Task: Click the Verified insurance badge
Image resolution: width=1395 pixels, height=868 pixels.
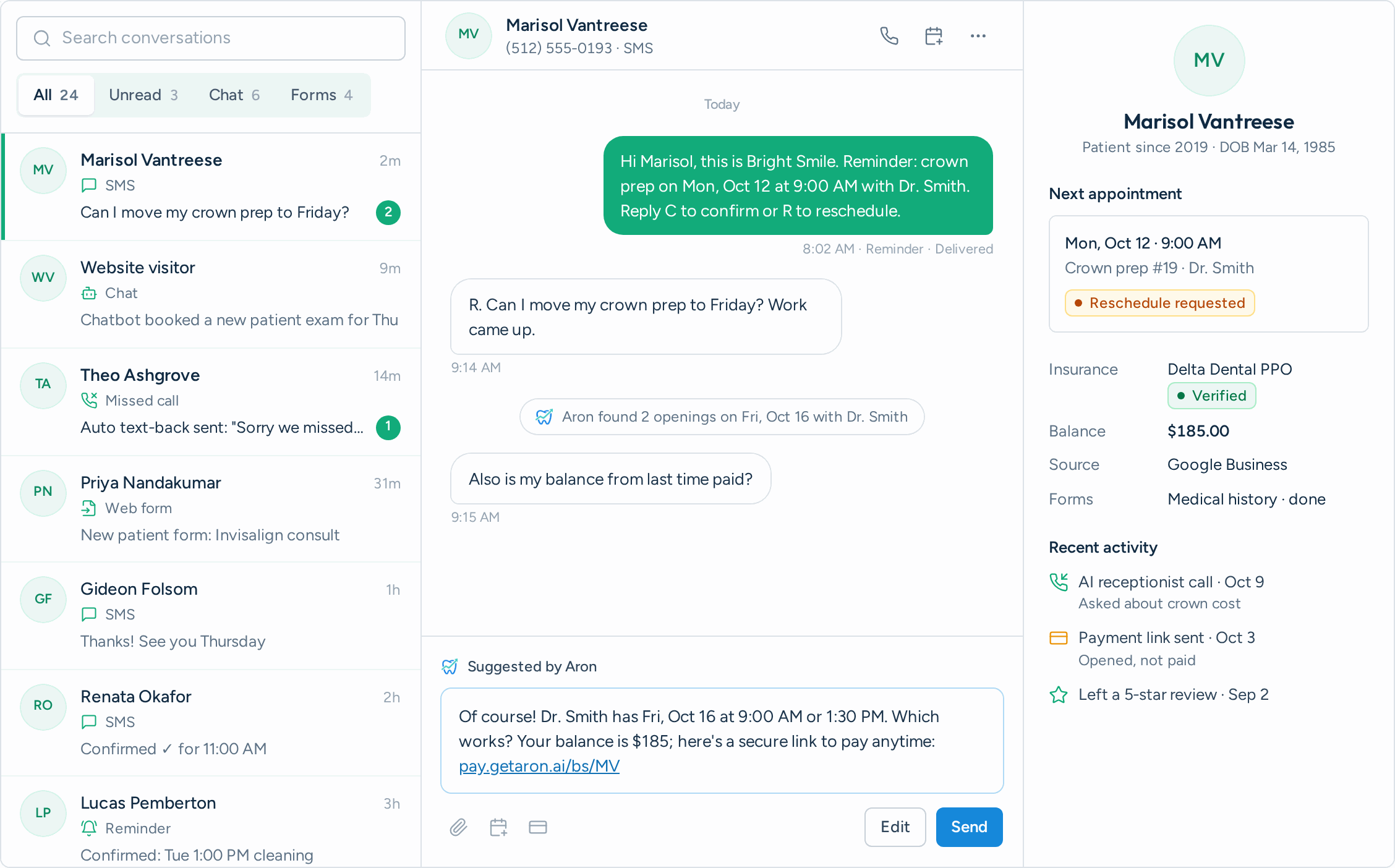Action: [1211, 396]
